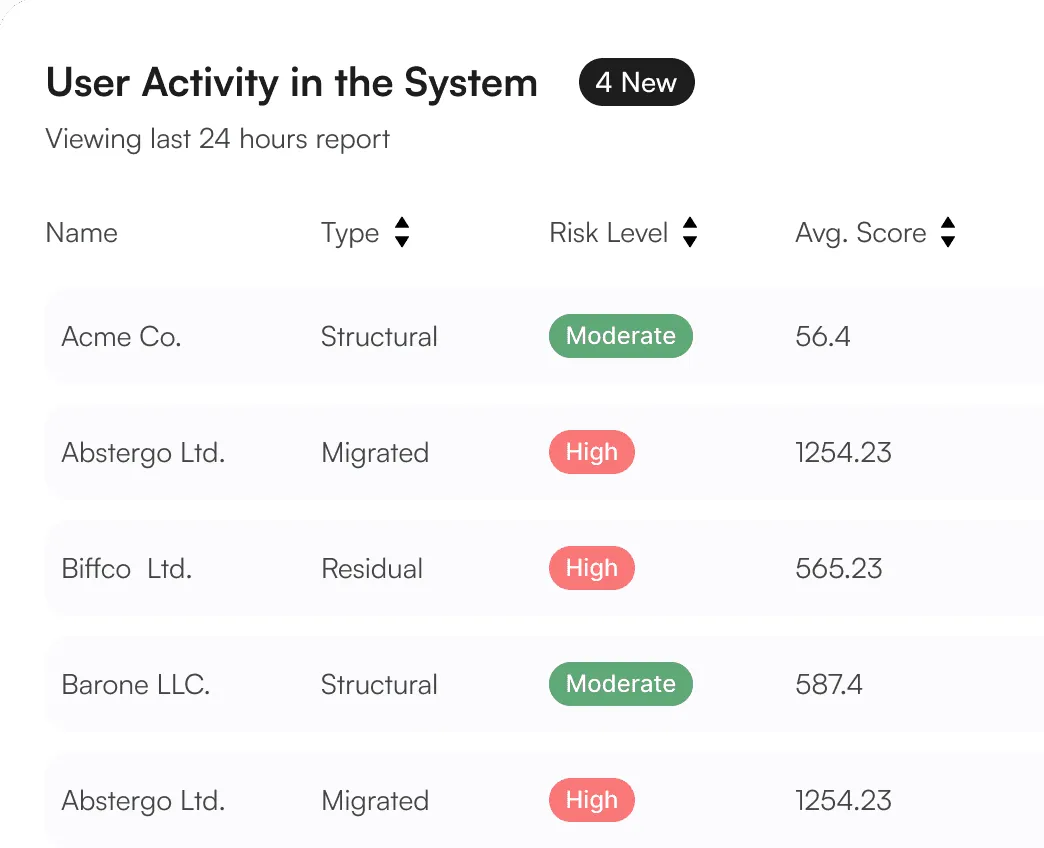Open the Avg. Score sort control
The image size is (1044, 848).
(x=947, y=232)
